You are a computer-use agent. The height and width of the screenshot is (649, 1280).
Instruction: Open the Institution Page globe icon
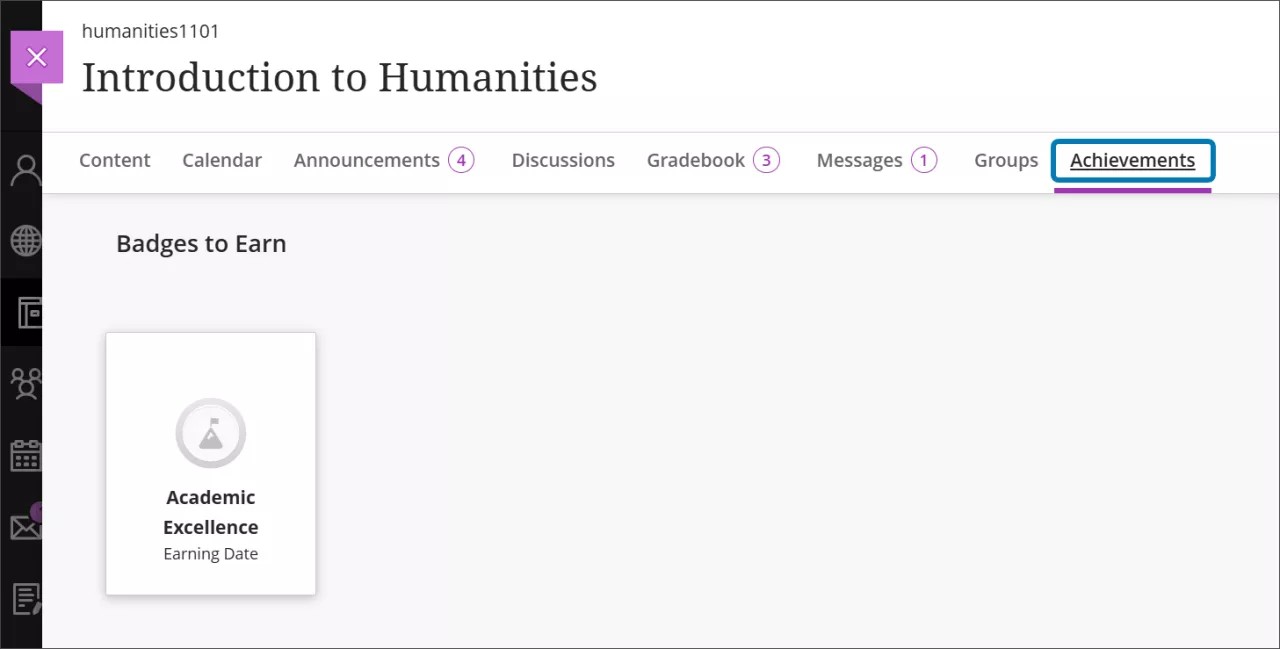coord(24,240)
